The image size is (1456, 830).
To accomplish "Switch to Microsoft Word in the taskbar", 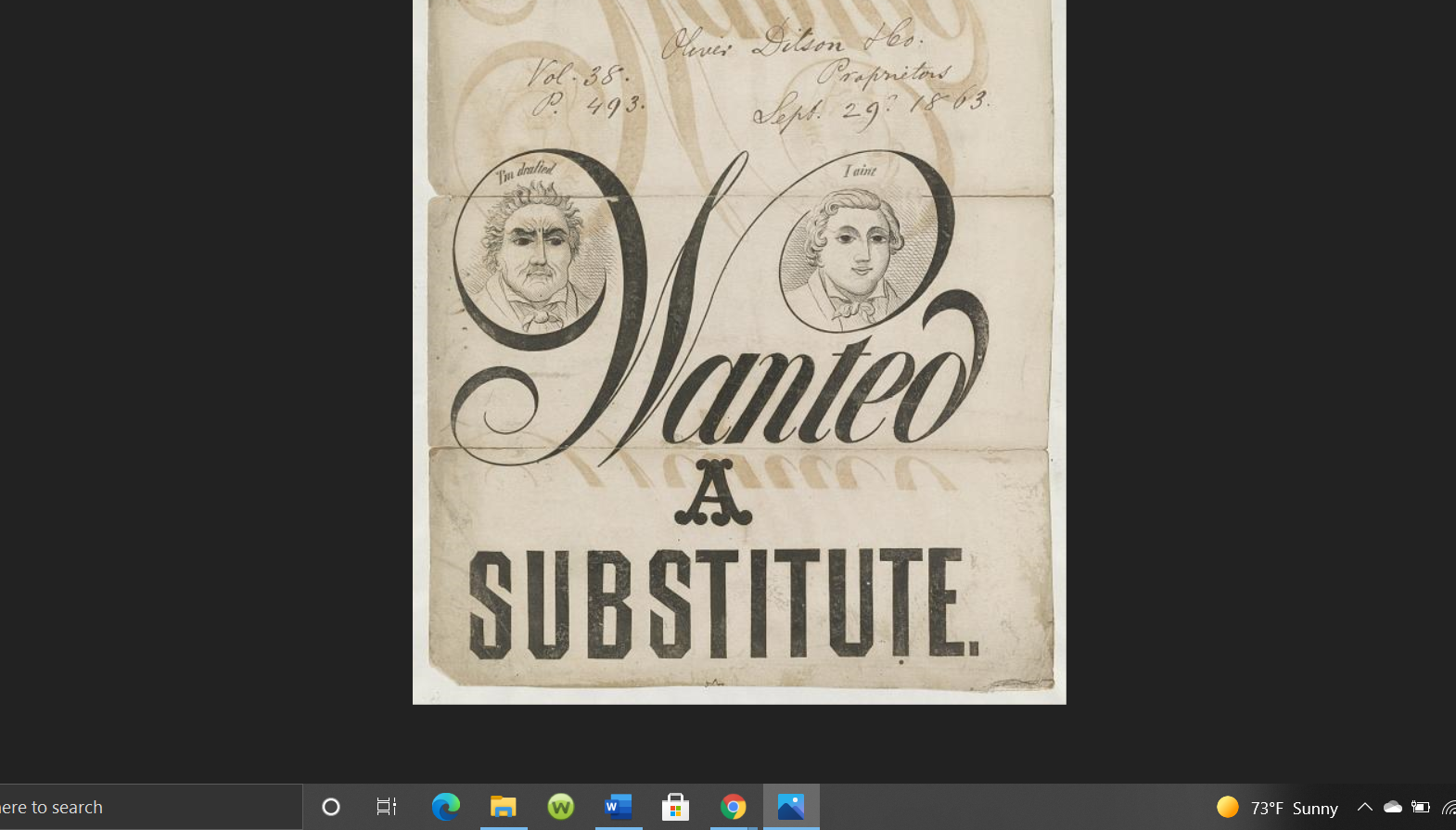I will tap(619, 807).
